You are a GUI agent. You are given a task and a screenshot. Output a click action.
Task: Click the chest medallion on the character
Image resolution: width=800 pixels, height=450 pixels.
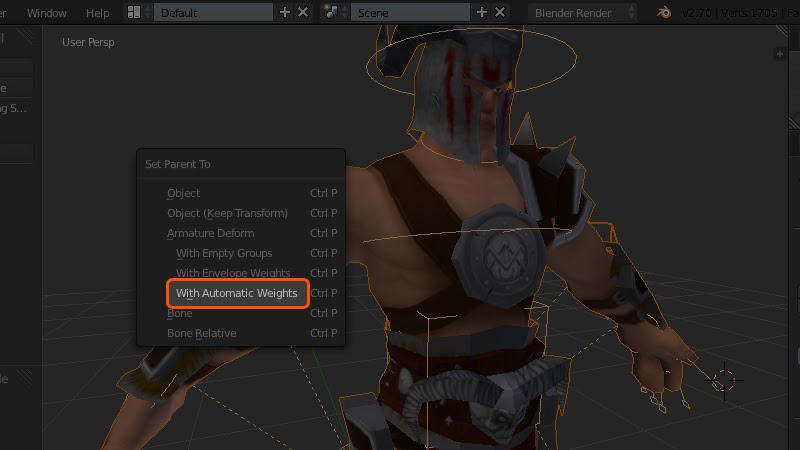[x=499, y=254]
